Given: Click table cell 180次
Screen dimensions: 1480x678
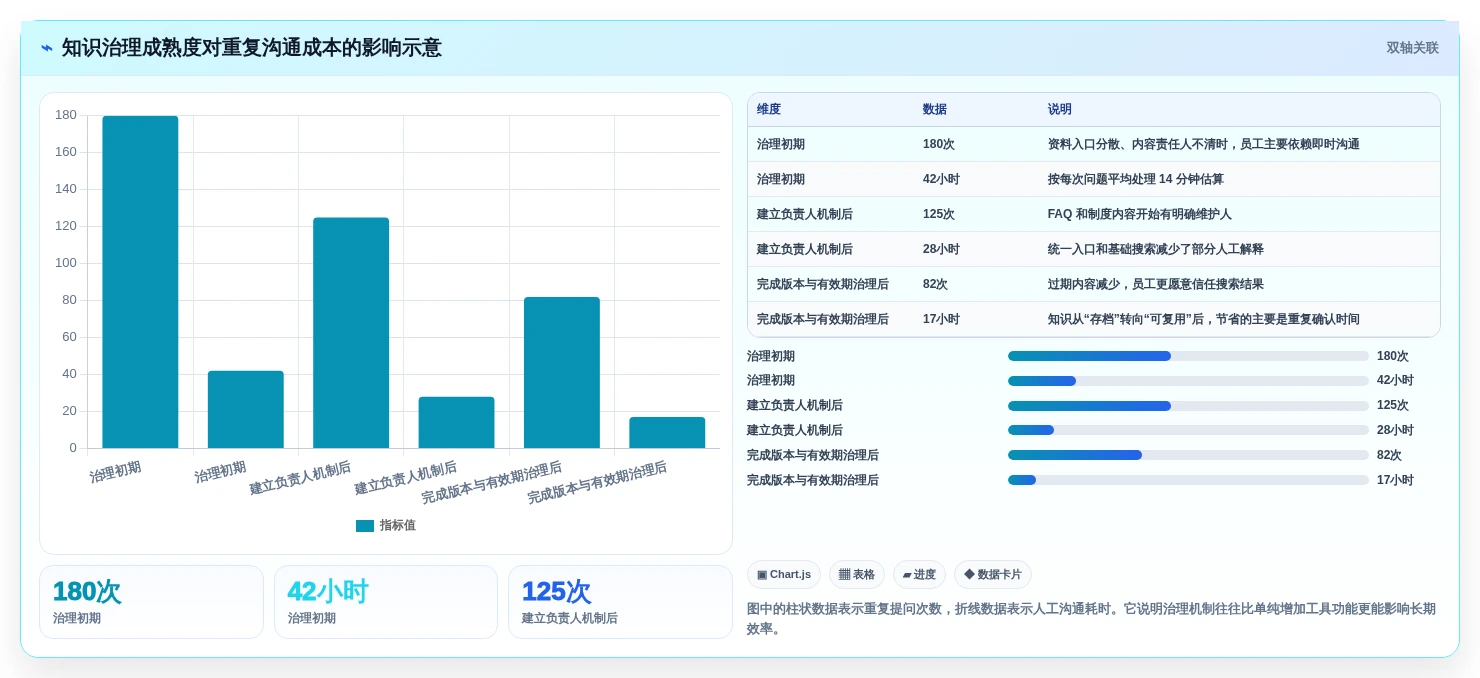Looking at the screenshot, I should (939, 144).
